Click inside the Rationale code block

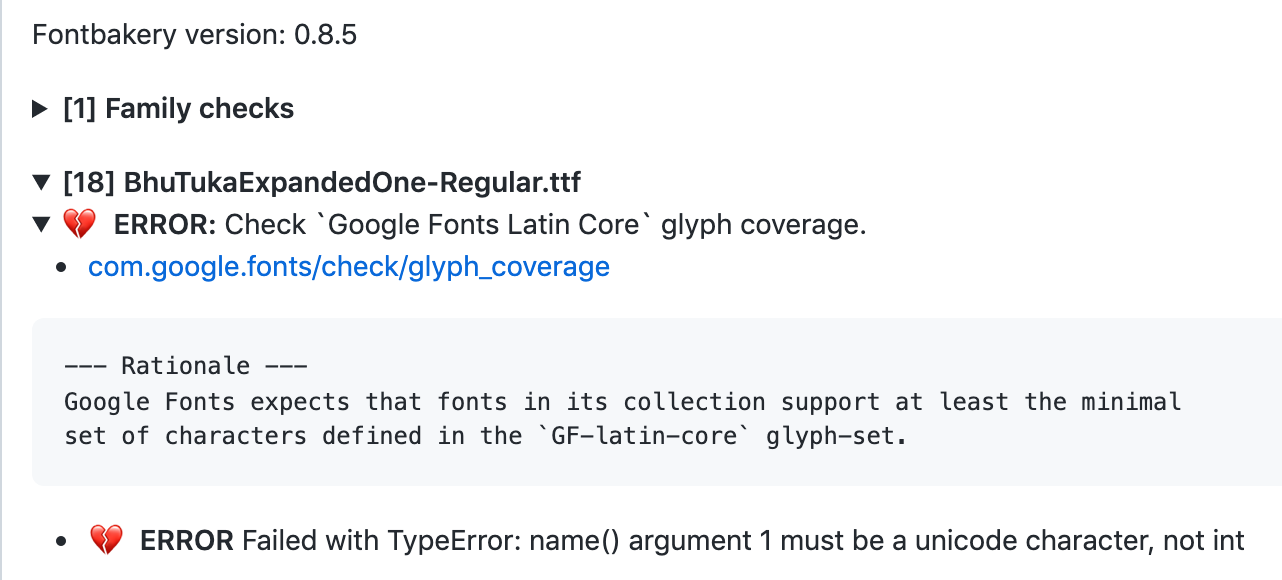pyautogui.click(x=620, y=401)
